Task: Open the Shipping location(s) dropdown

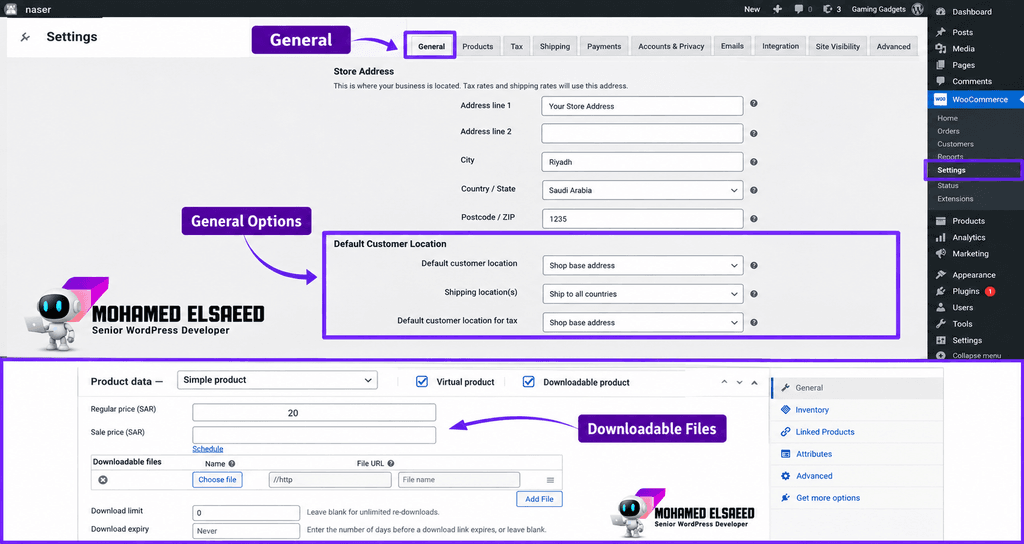Action: click(x=643, y=294)
